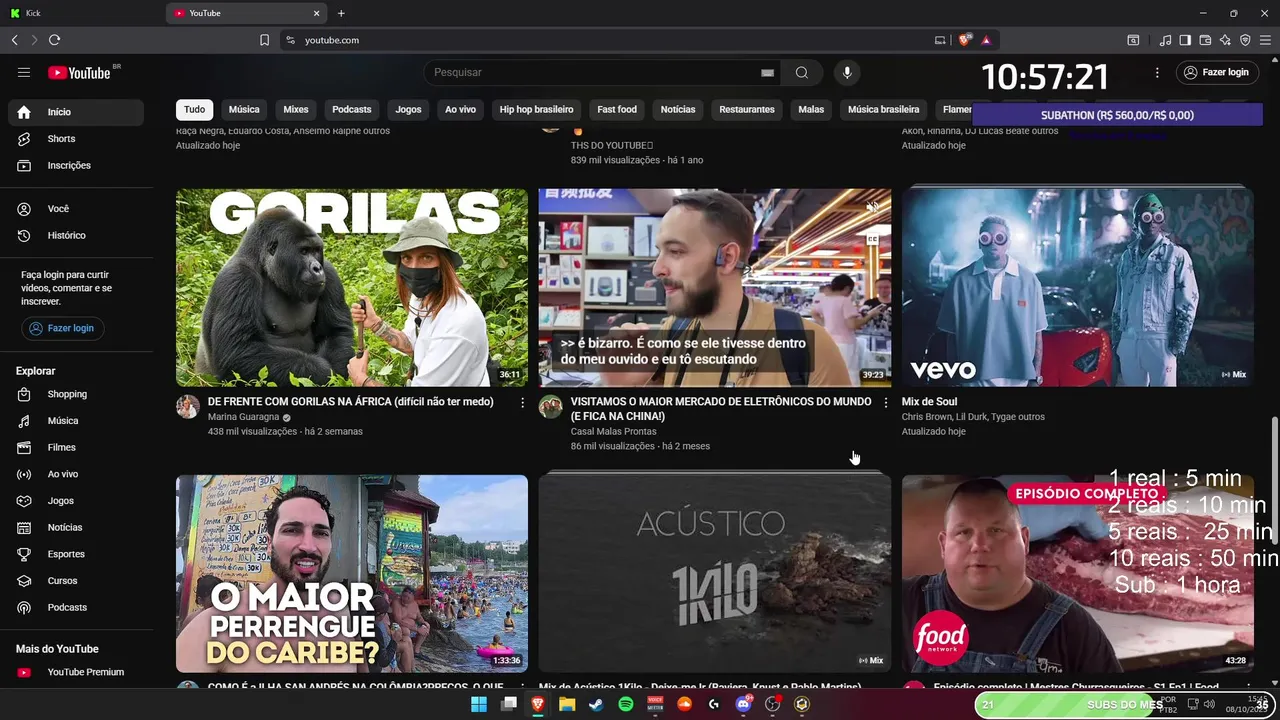Open the YouTube hamburger guide menu
Viewport: 1280px width, 720px height.
point(24,72)
